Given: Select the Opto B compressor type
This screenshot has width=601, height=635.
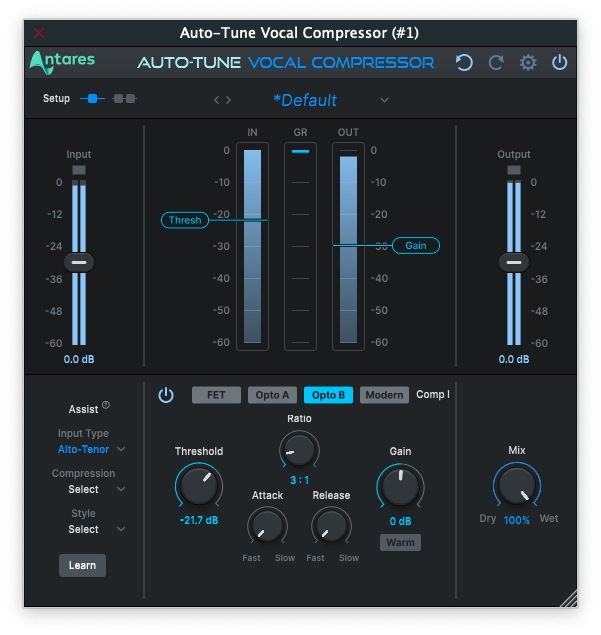Looking at the screenshot, I should 328,395.
